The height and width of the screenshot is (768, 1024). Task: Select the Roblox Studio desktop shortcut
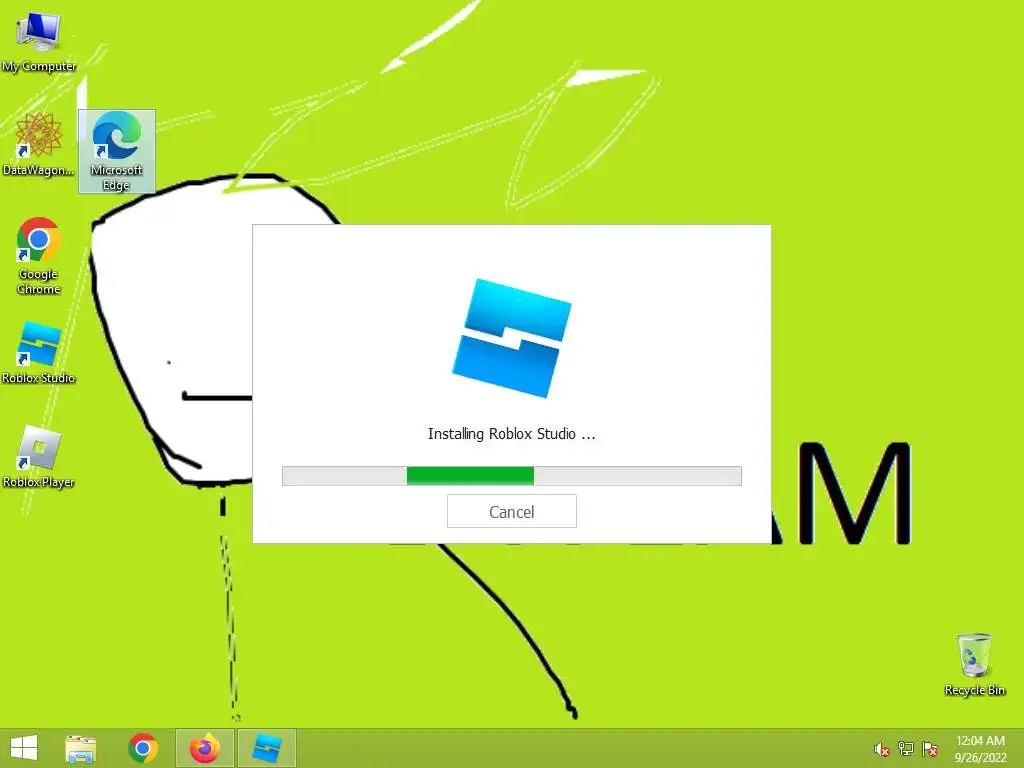click(x=39, y=352)
